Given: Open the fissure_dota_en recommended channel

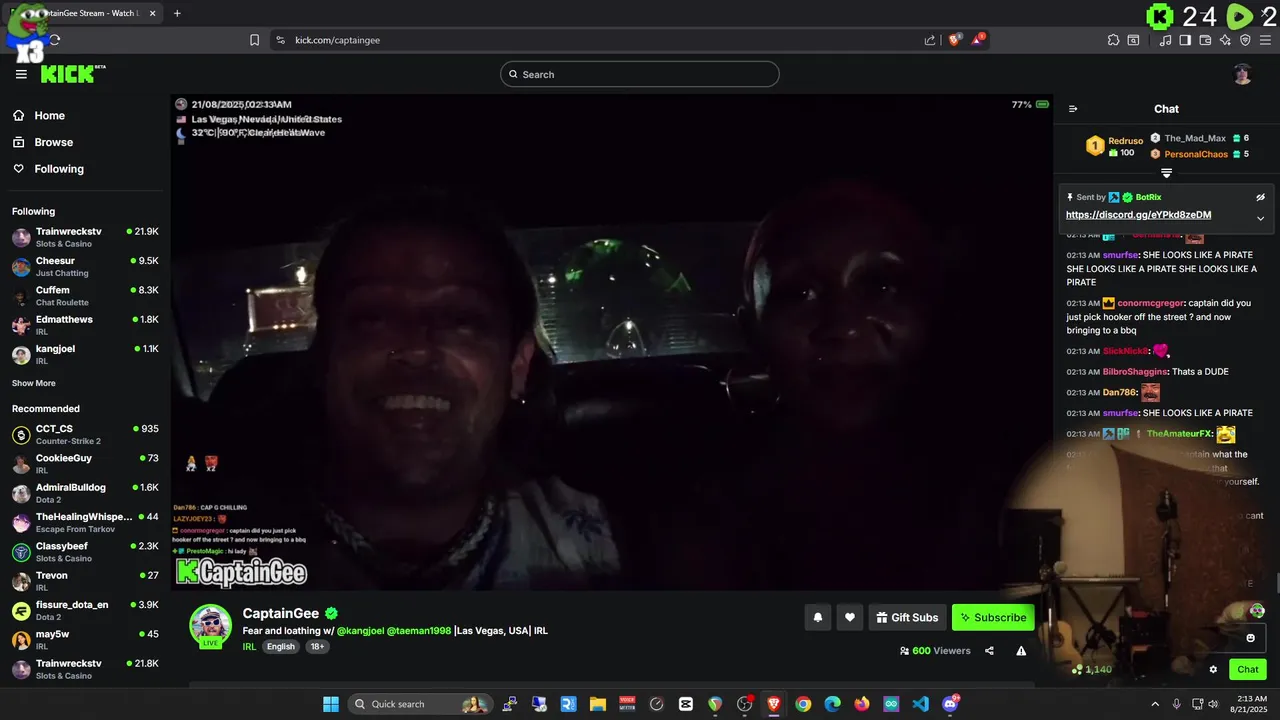Looking at the screenshot, I should [x=85, y=610].
